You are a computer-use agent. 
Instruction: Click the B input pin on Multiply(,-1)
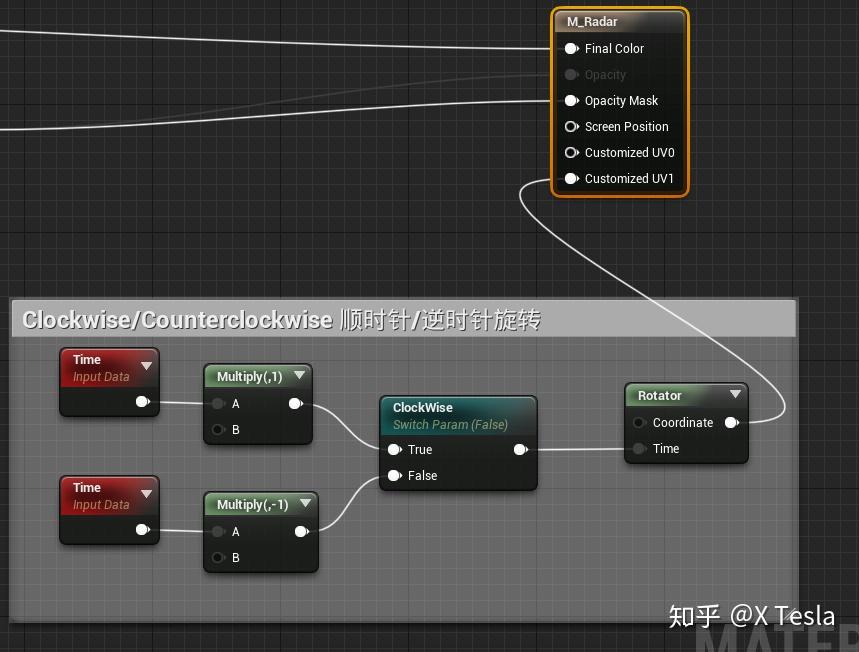[x=218, y=557]
